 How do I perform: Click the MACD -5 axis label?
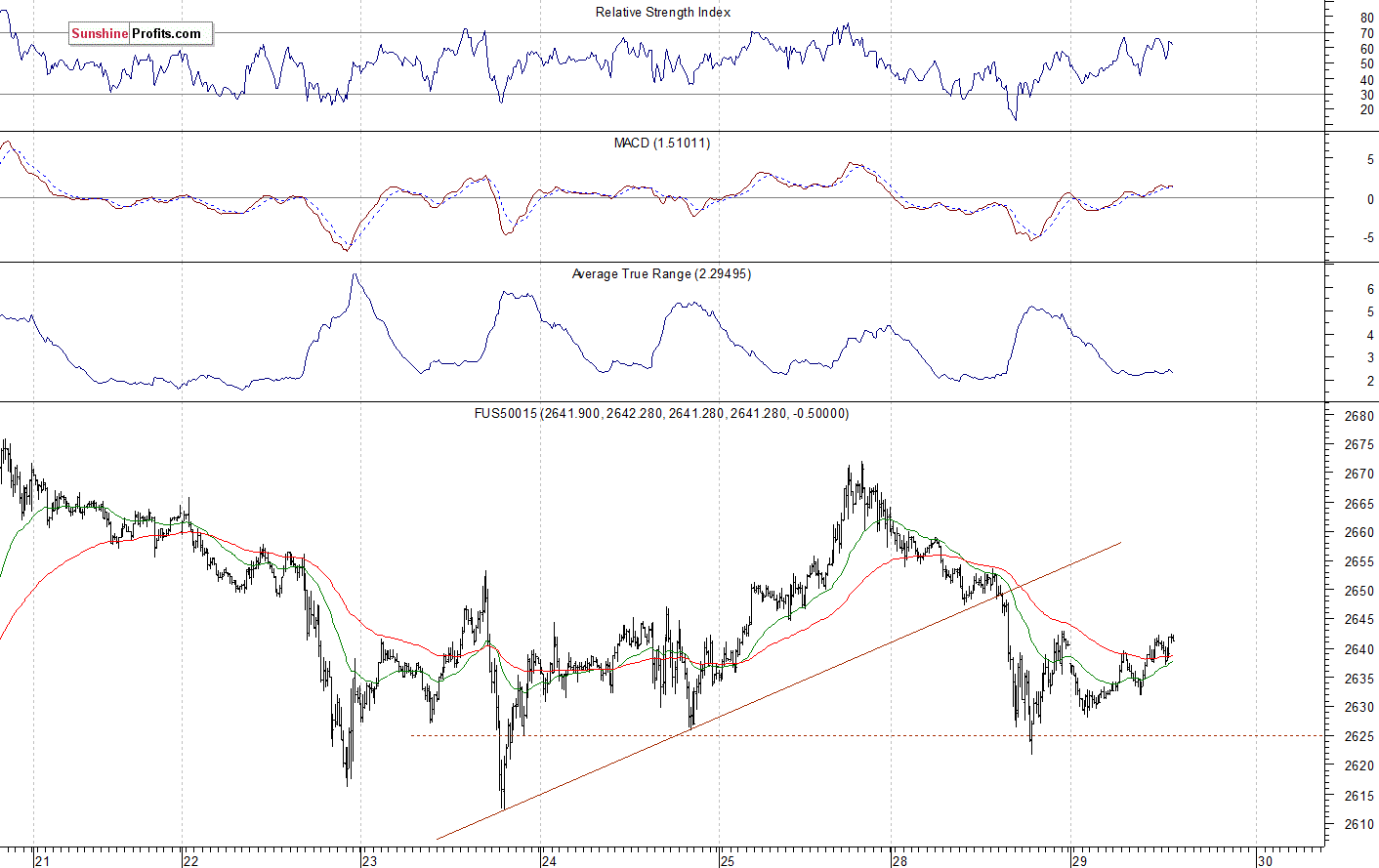pos(1368,238)
